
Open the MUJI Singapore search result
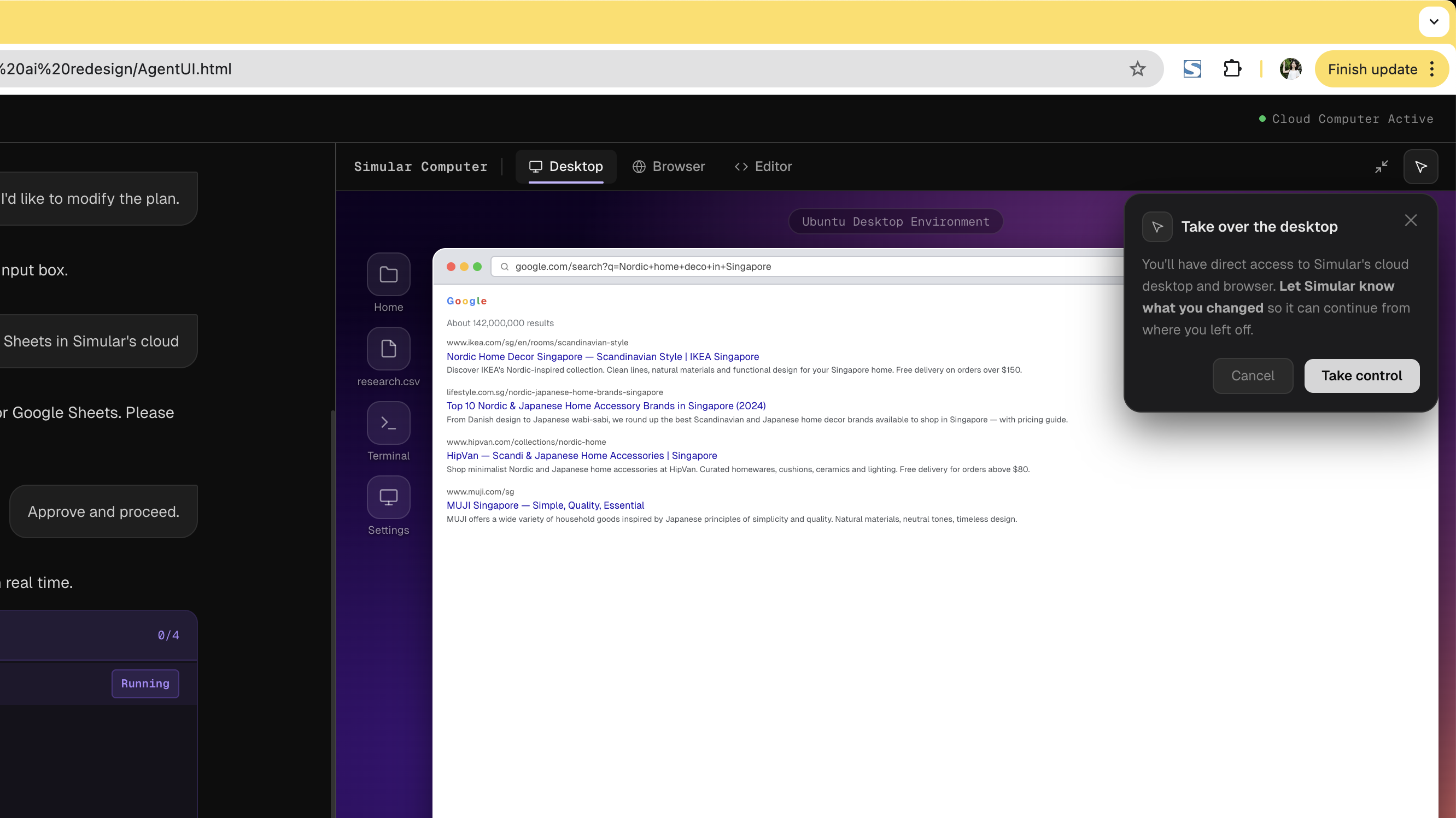tap(545, 505)
